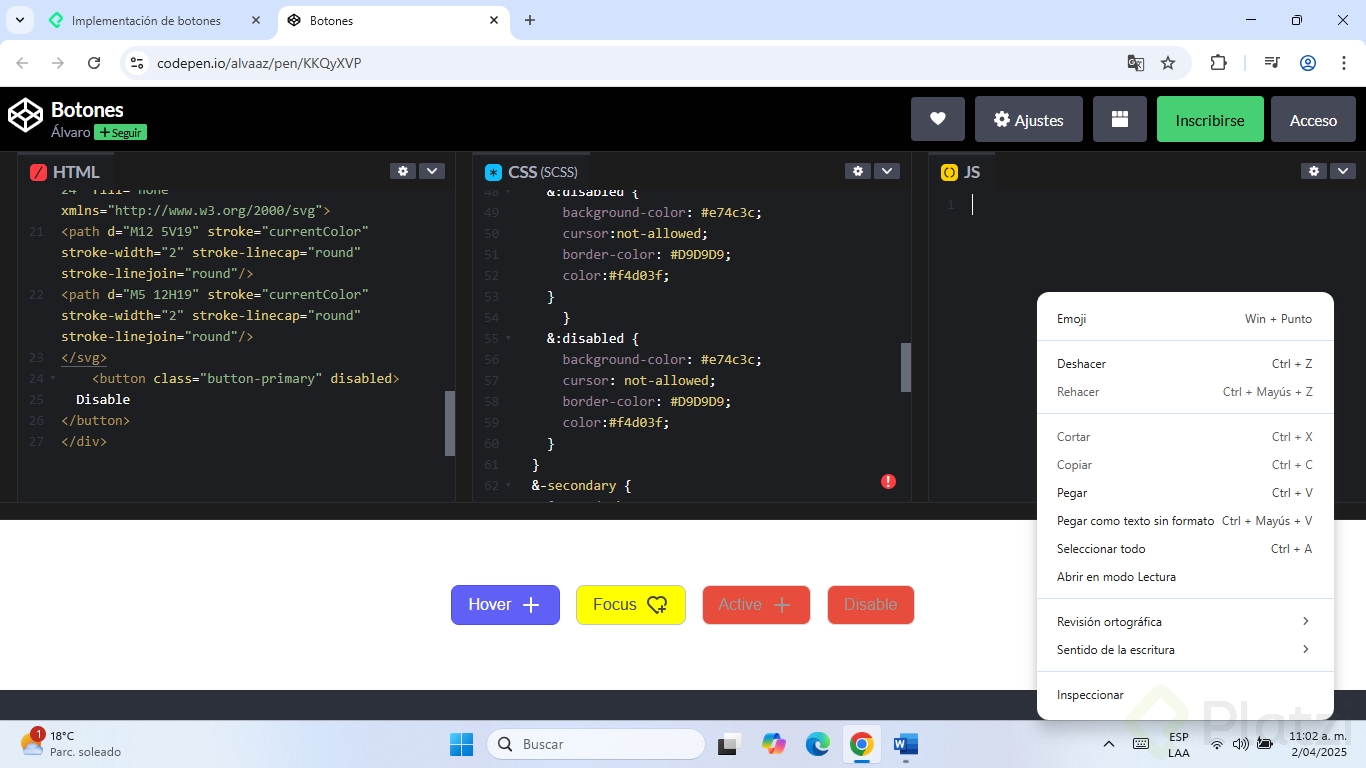The image size is (1366, 768).
Task: Launch Copilot from the taskbar
Action: coord(773,744)
